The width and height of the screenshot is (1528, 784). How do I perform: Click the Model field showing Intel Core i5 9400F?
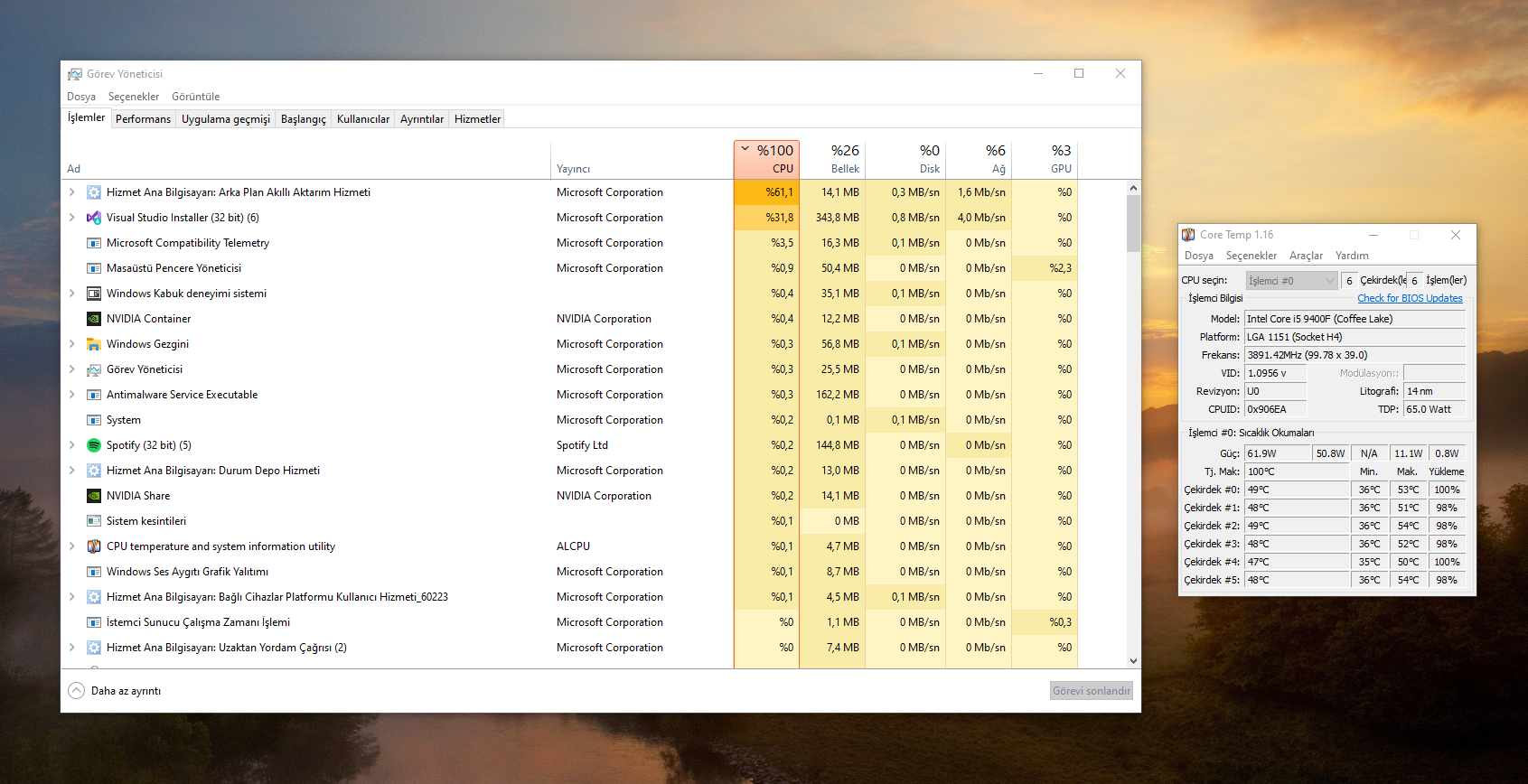pyautogui.click(x=1355, y=319)
